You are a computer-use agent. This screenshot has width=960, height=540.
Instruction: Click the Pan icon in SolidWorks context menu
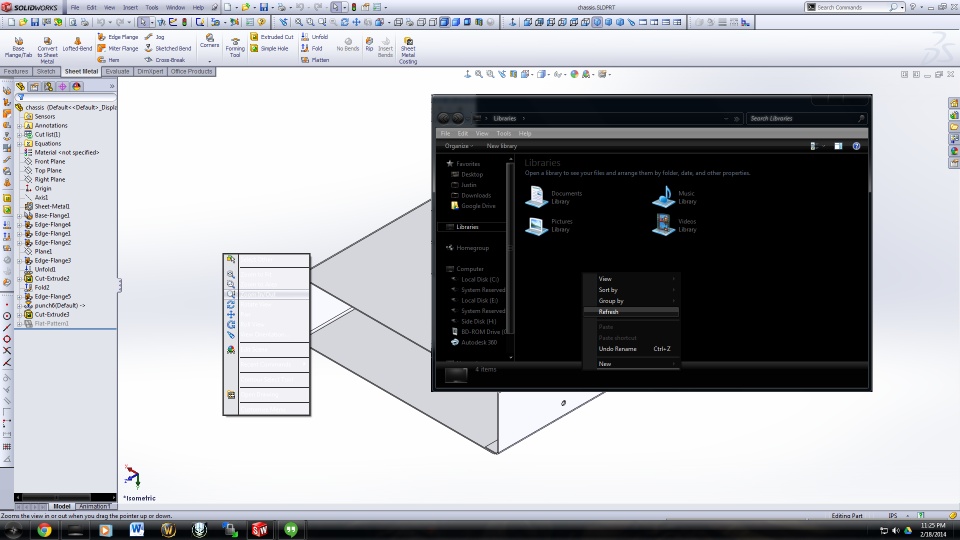pos(231,314)
